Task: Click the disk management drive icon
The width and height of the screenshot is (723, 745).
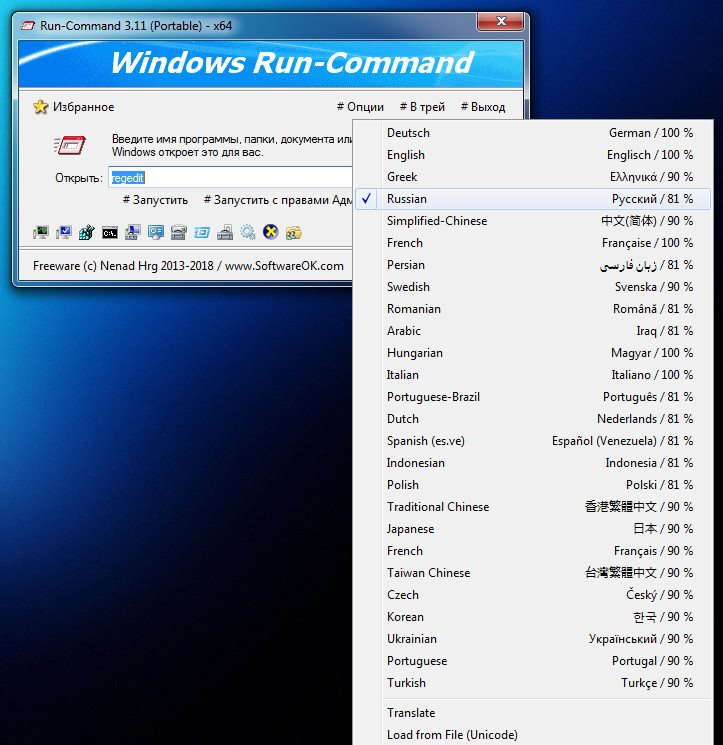Action: click(x=179, y=232)
